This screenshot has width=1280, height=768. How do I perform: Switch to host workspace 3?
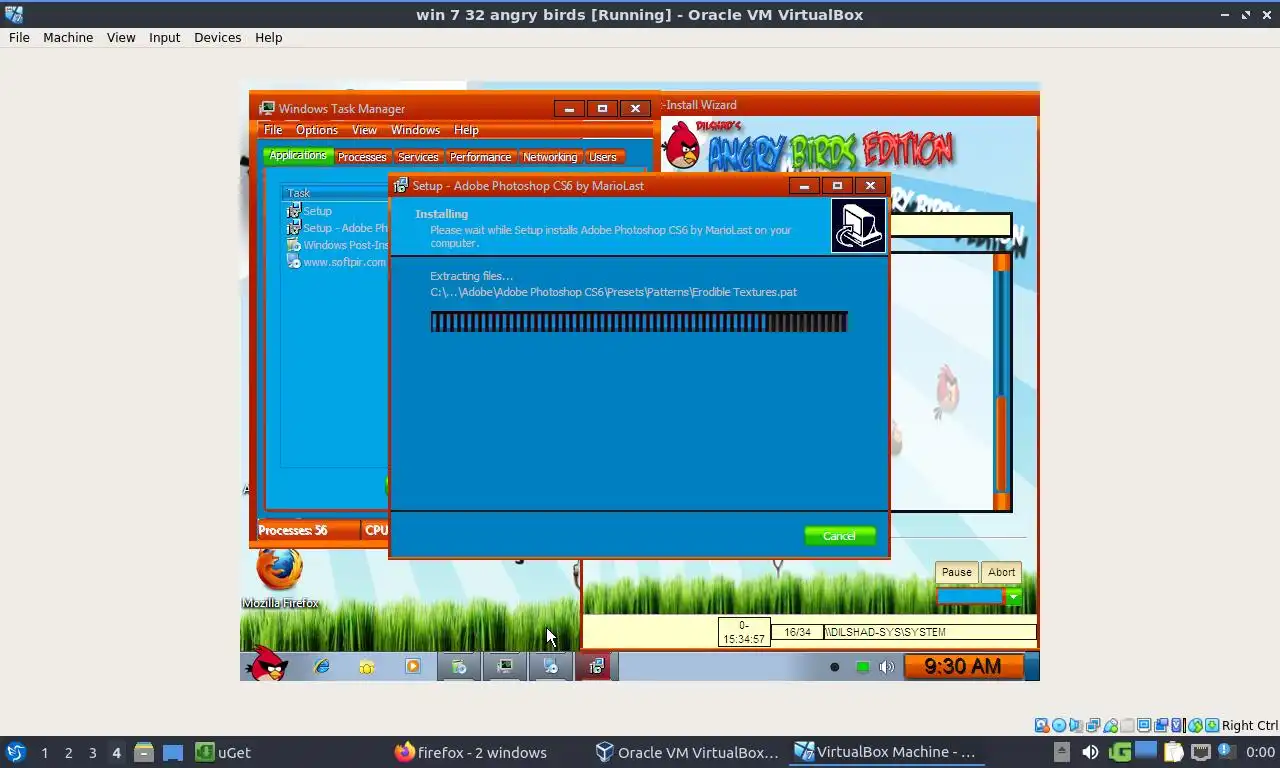92,752
